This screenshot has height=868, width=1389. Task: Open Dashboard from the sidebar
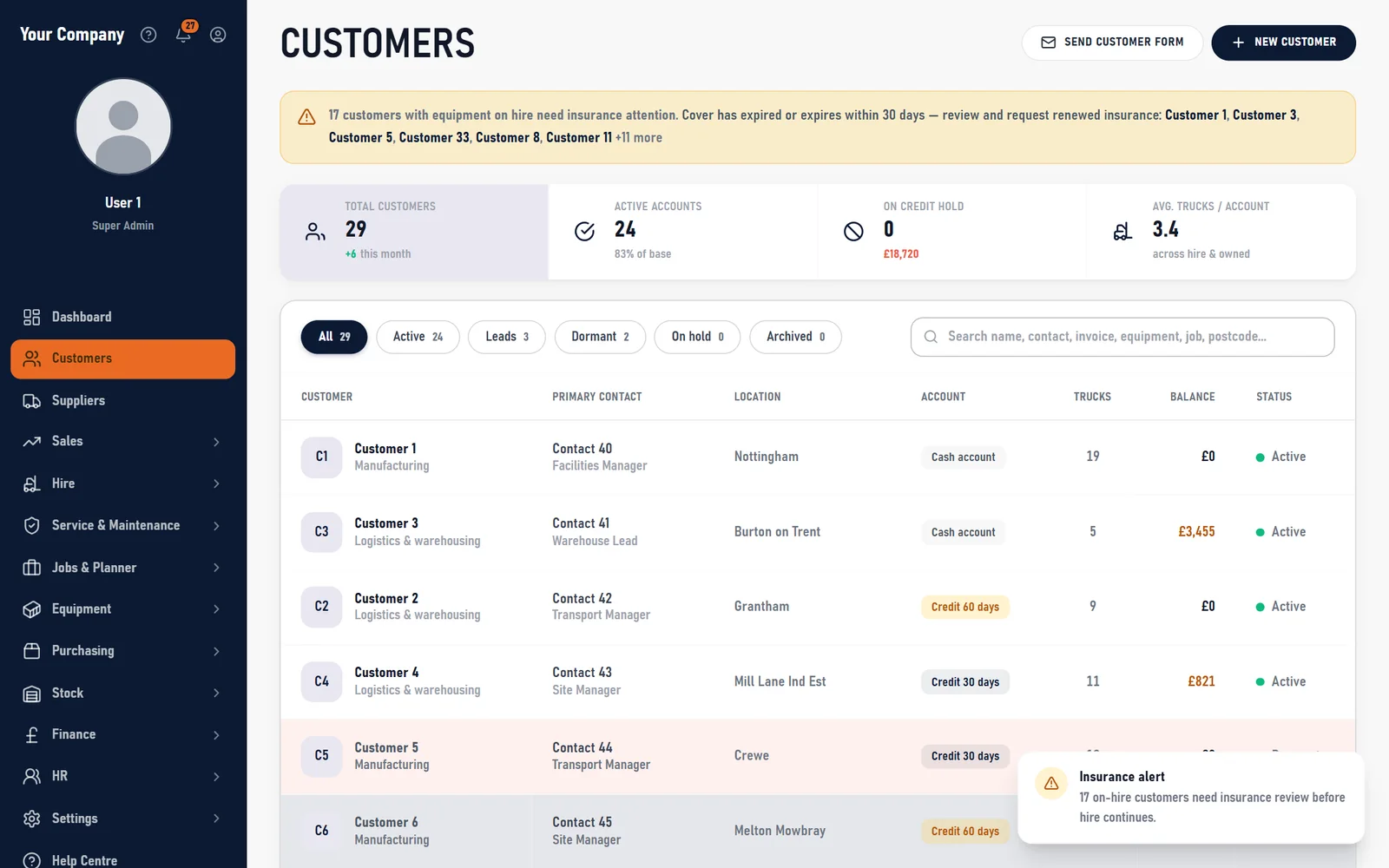pos(122,317)
